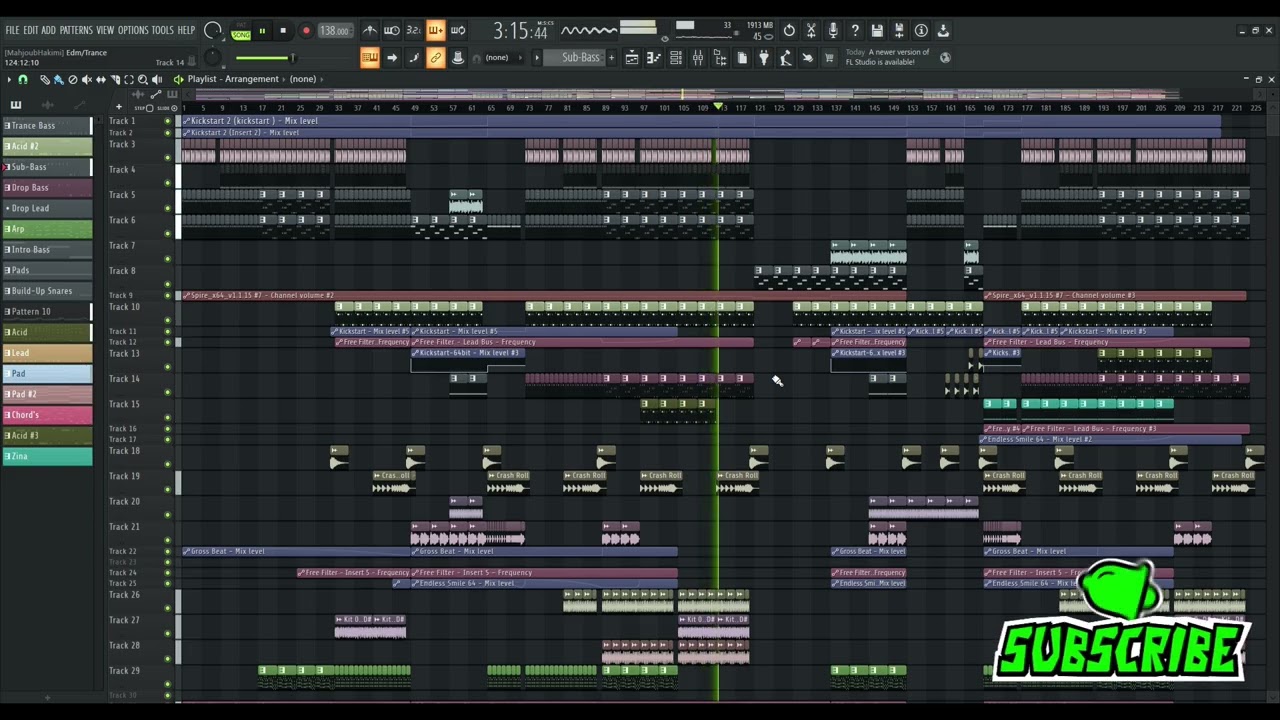Select the Delete tool in playlist toolbar
This screenshot has width=1280, height=720.
pyautogui.click(x=73, y=79)
